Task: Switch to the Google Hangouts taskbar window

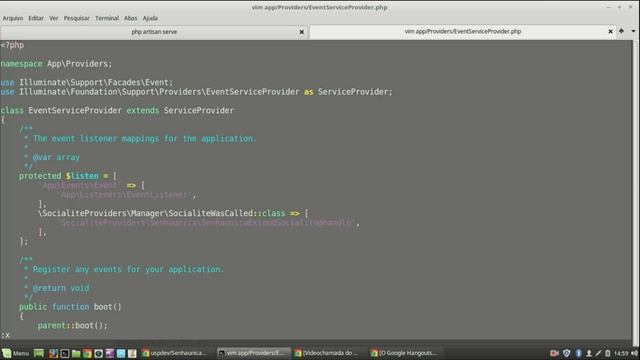Action: pos(404,353)
